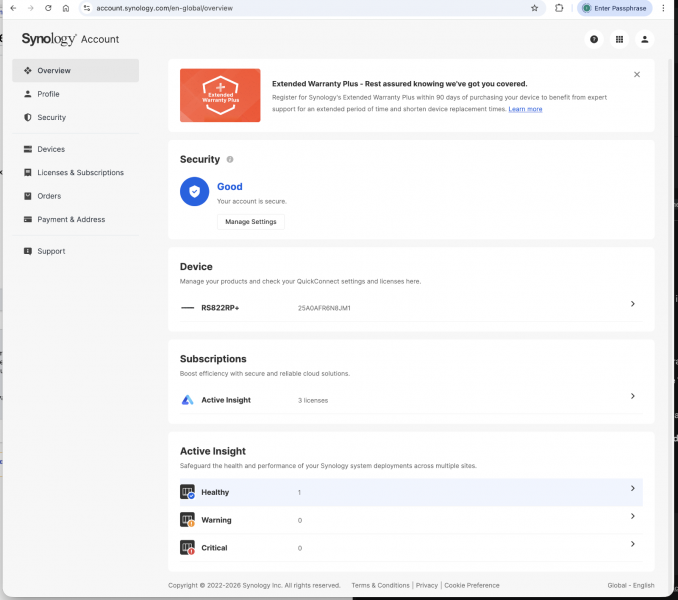The height and width of the screenshot is (600, 678).
Task: Click the Synology Account logo
Action: (70, 39)
